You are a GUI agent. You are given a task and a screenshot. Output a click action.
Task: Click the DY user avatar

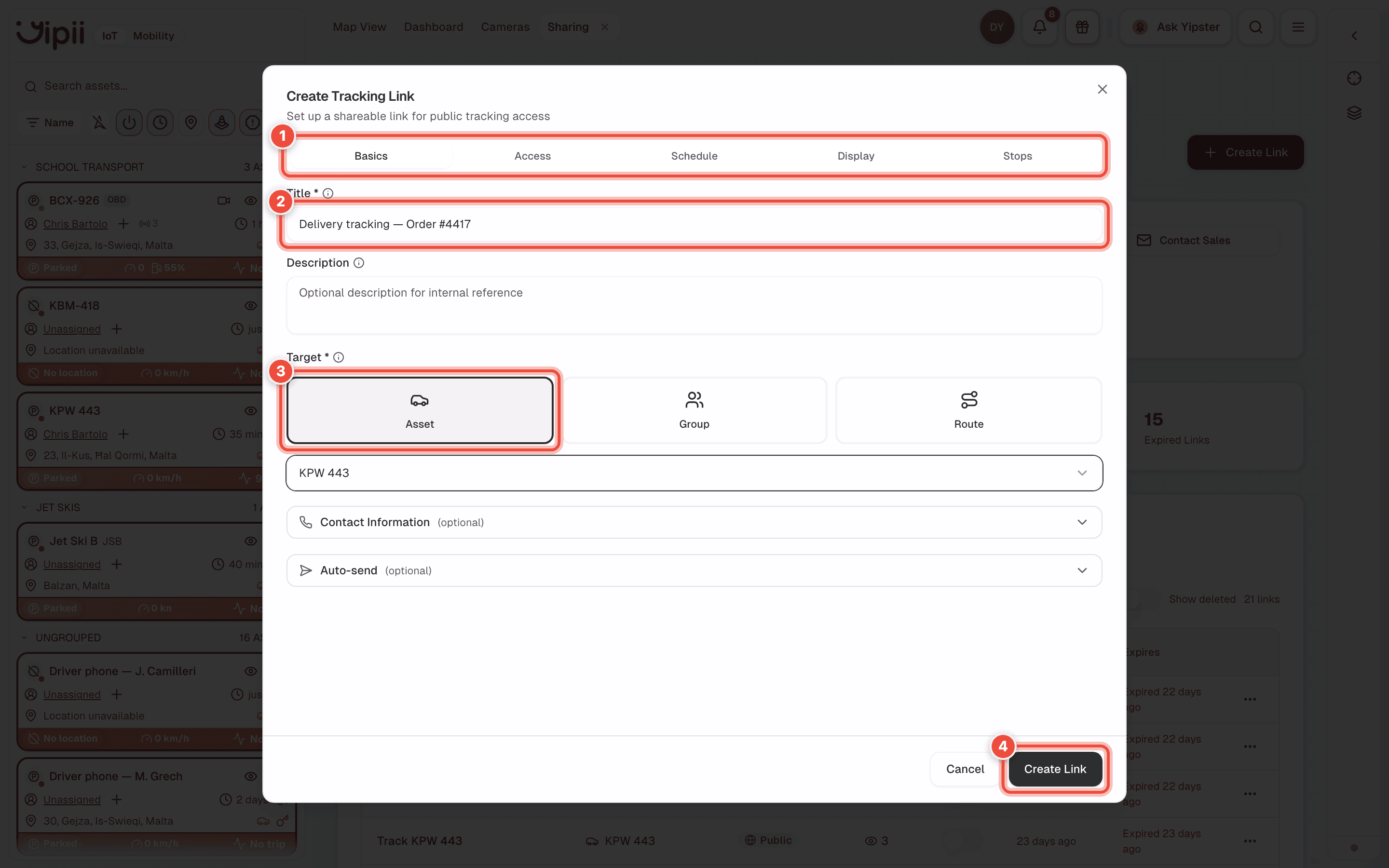pyautogui.click(x=997, y=27)
